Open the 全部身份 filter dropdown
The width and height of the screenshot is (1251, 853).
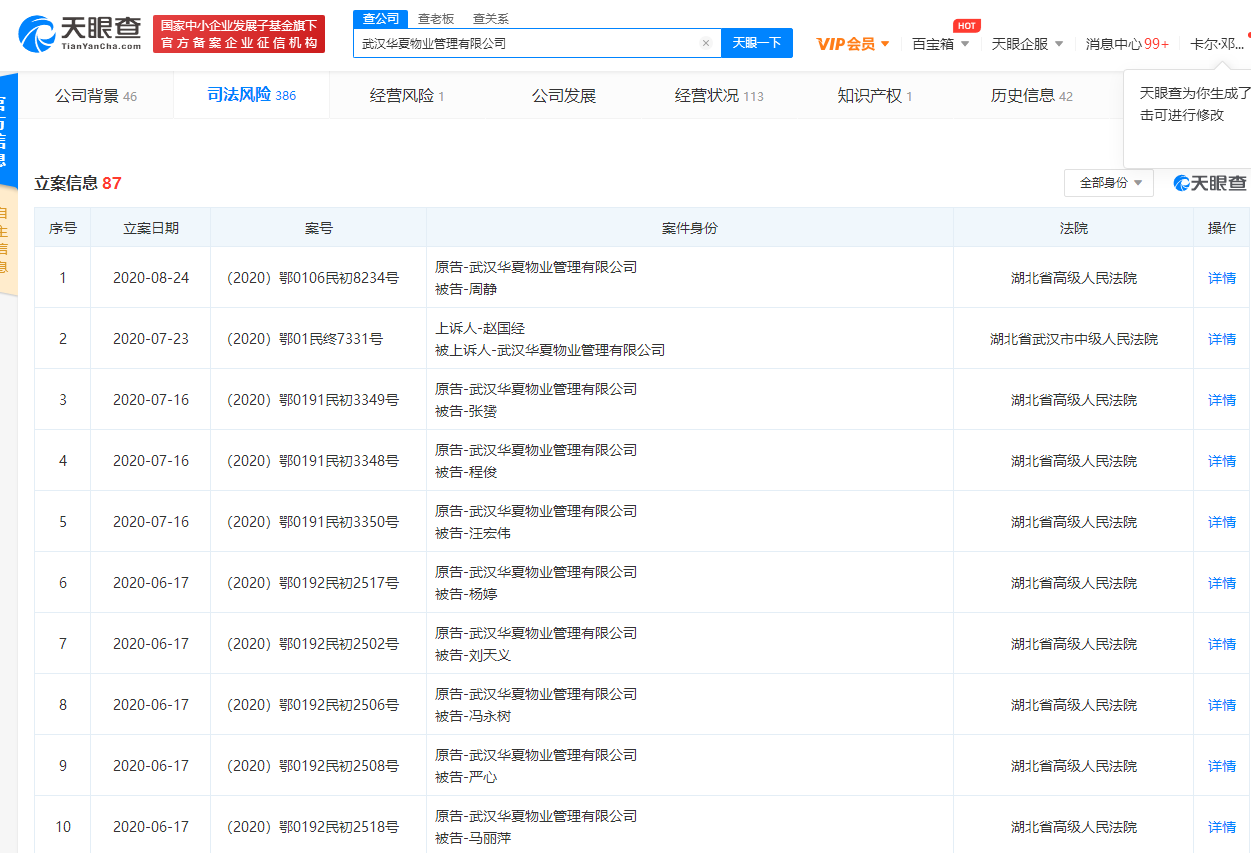1109,183
